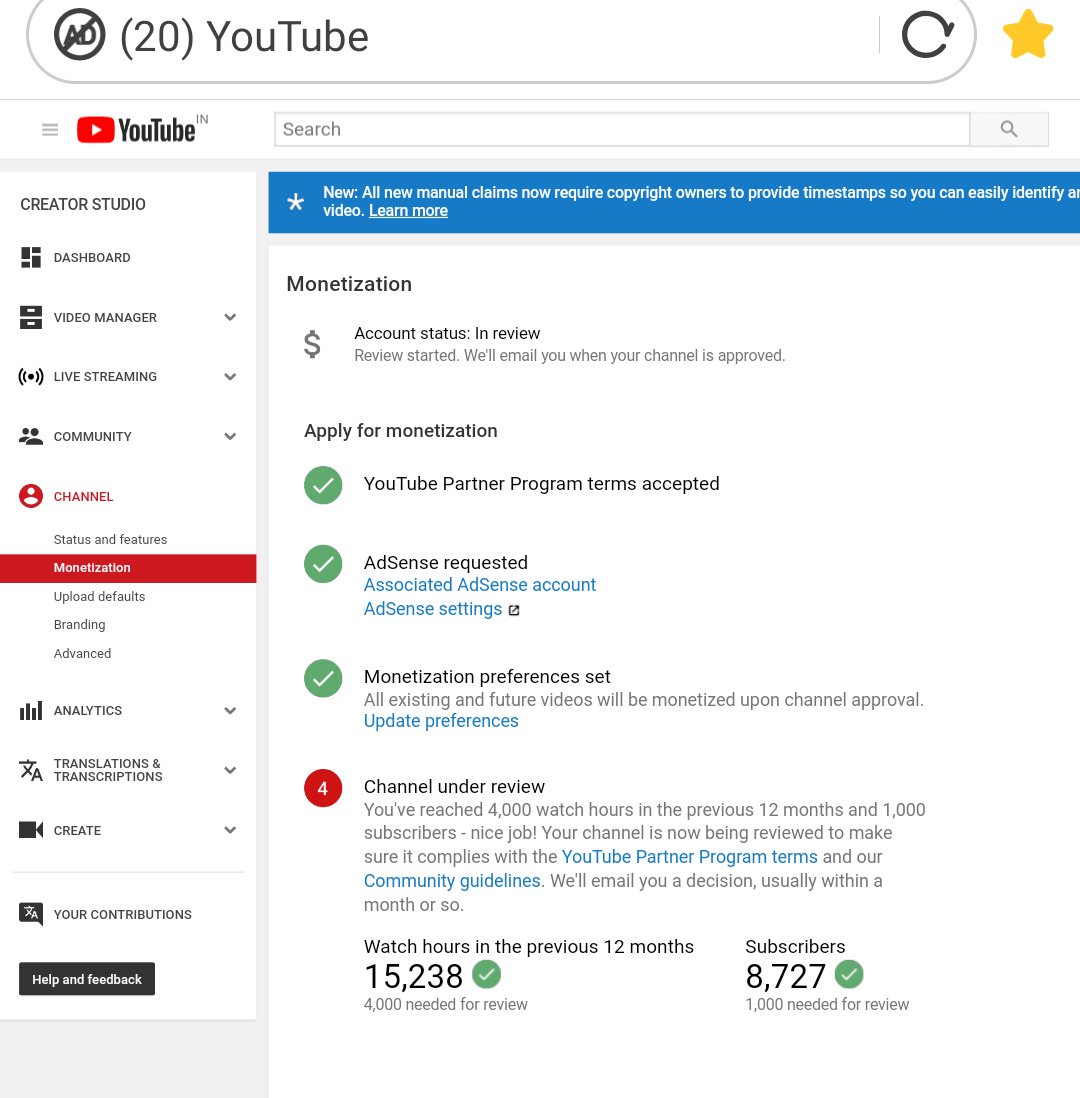Click the 'Apply for monetization' heading

401,431
